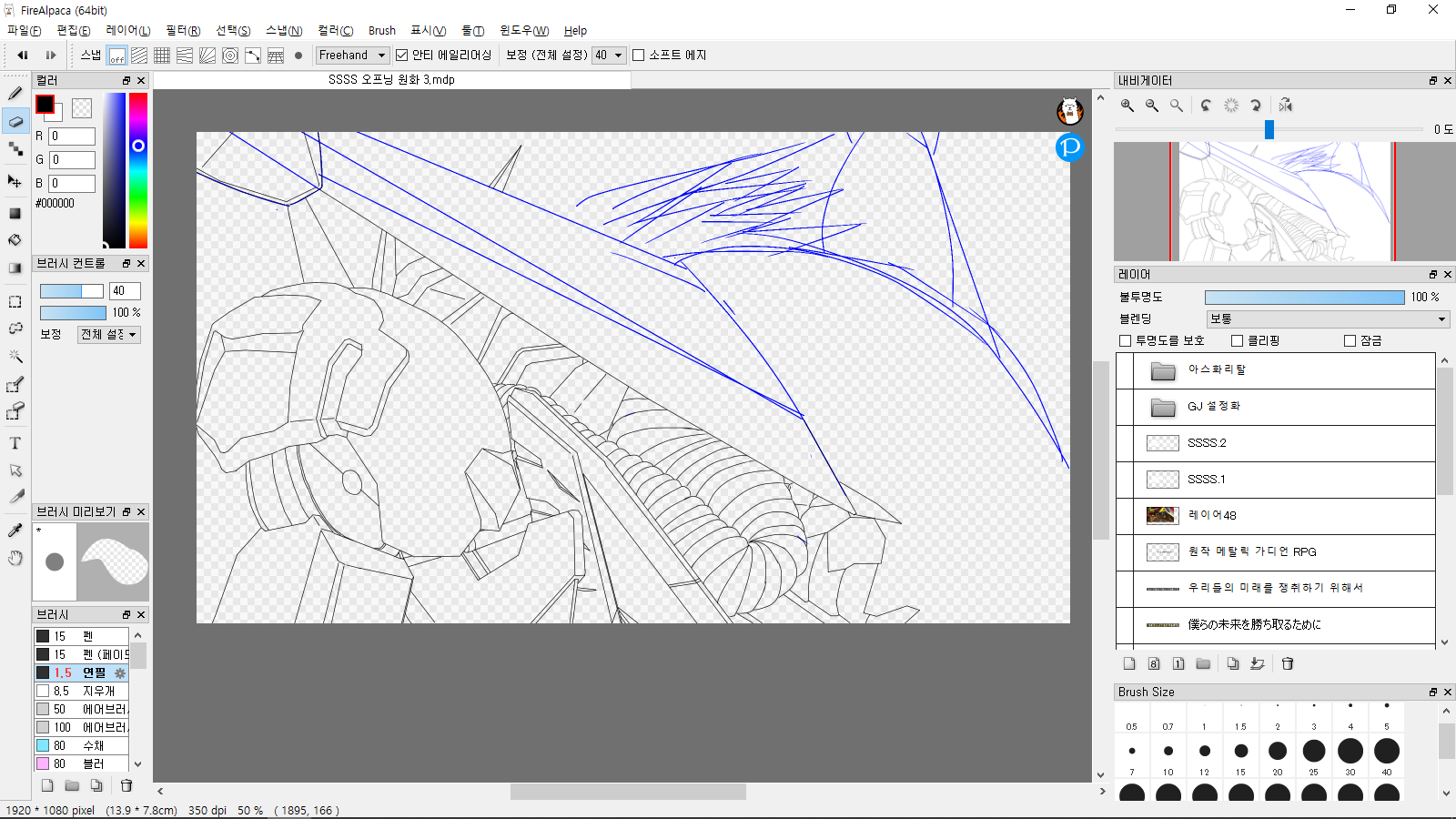Select the Eraser tool in left toolbar
The width and height of the screenshot is (1456, 819).
point(15,121)
